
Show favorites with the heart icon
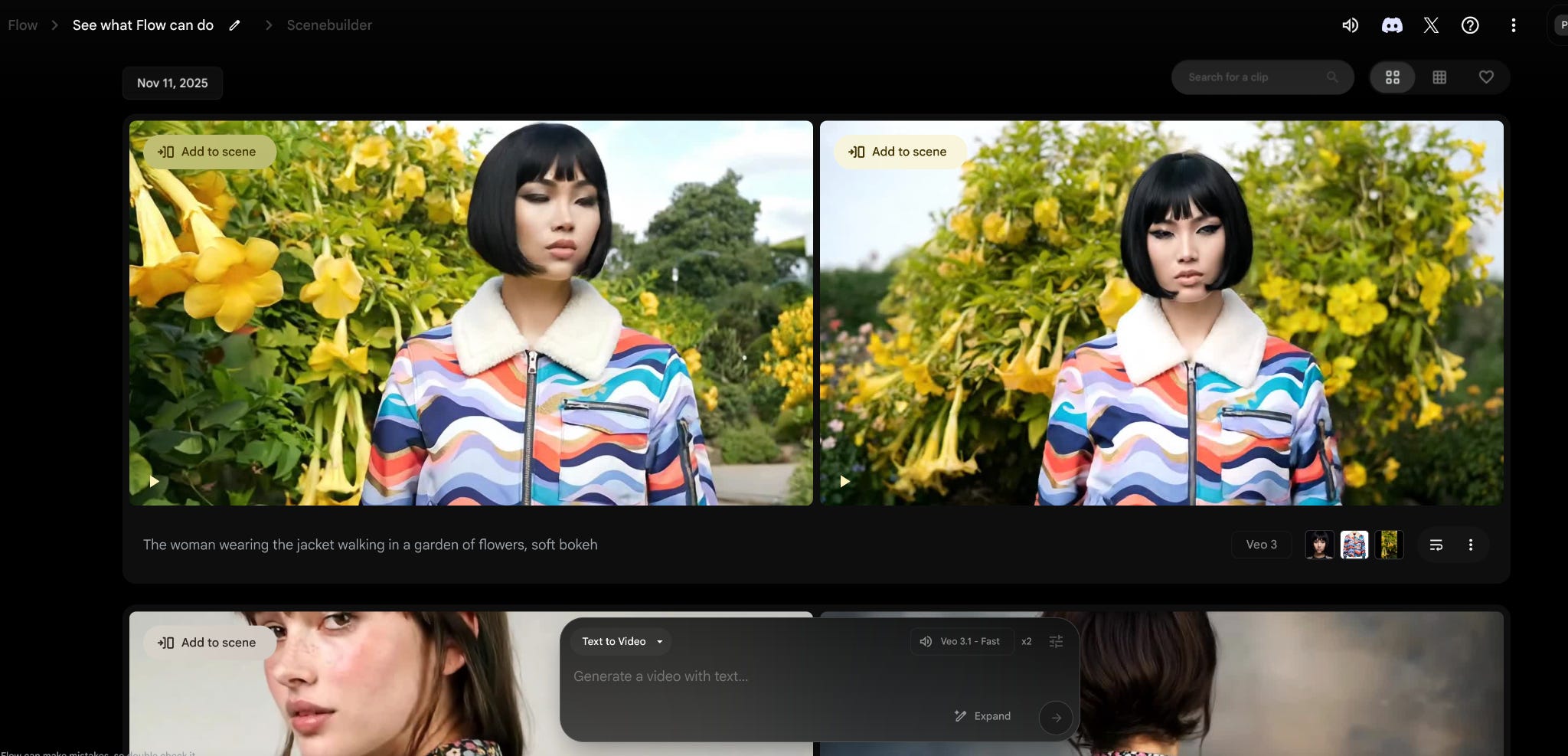1486,77
